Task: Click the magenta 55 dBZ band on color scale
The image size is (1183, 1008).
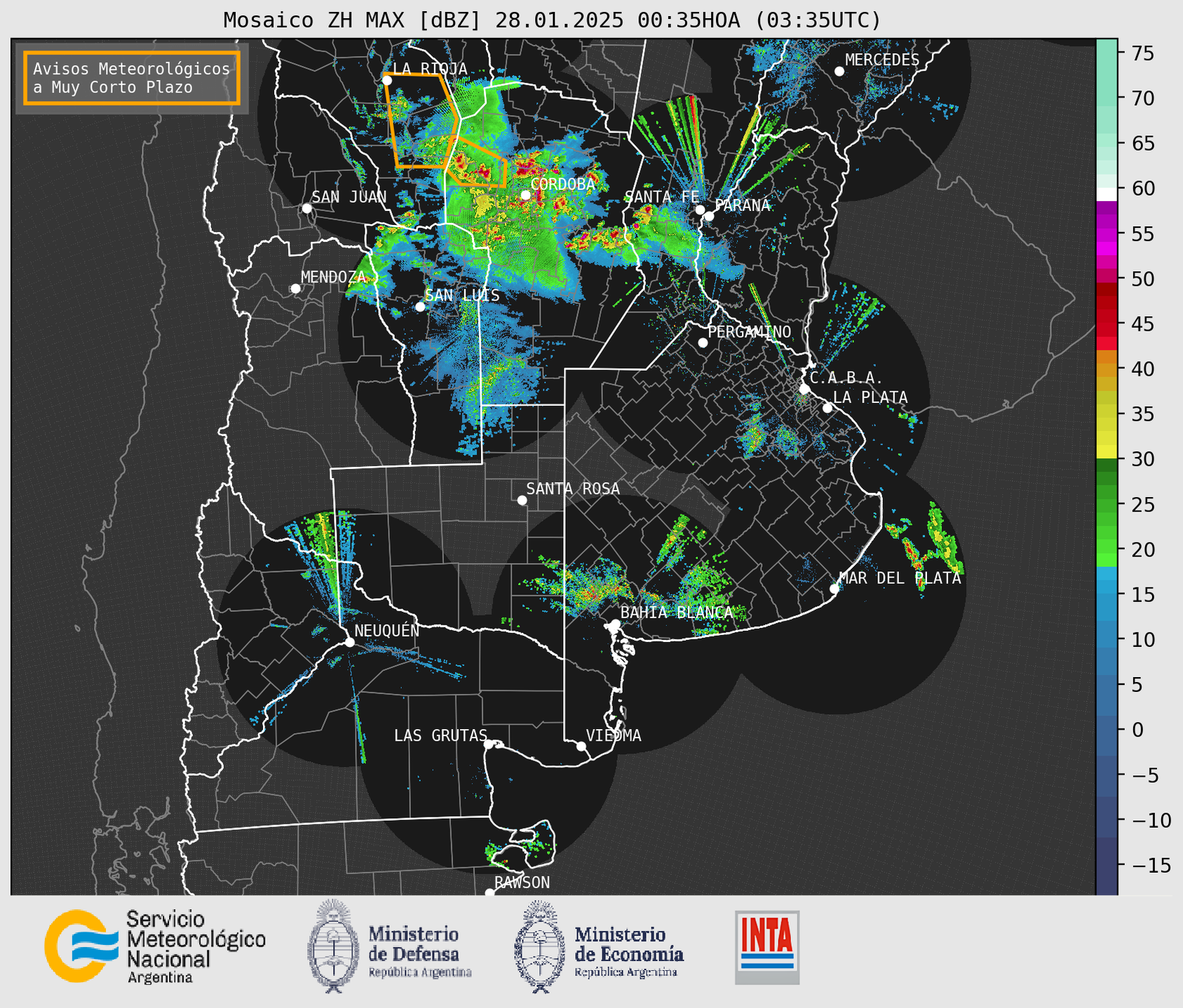Action: 1107,233
